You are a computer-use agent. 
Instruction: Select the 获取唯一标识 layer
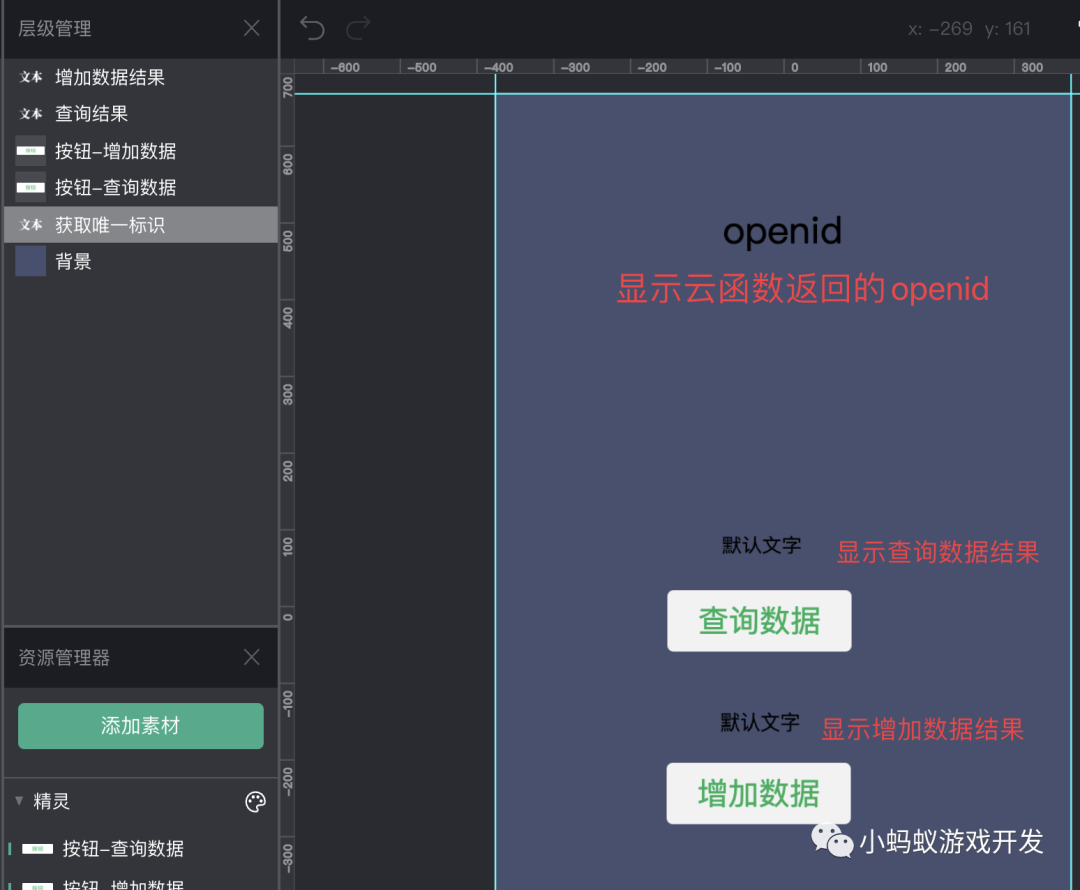141,225
